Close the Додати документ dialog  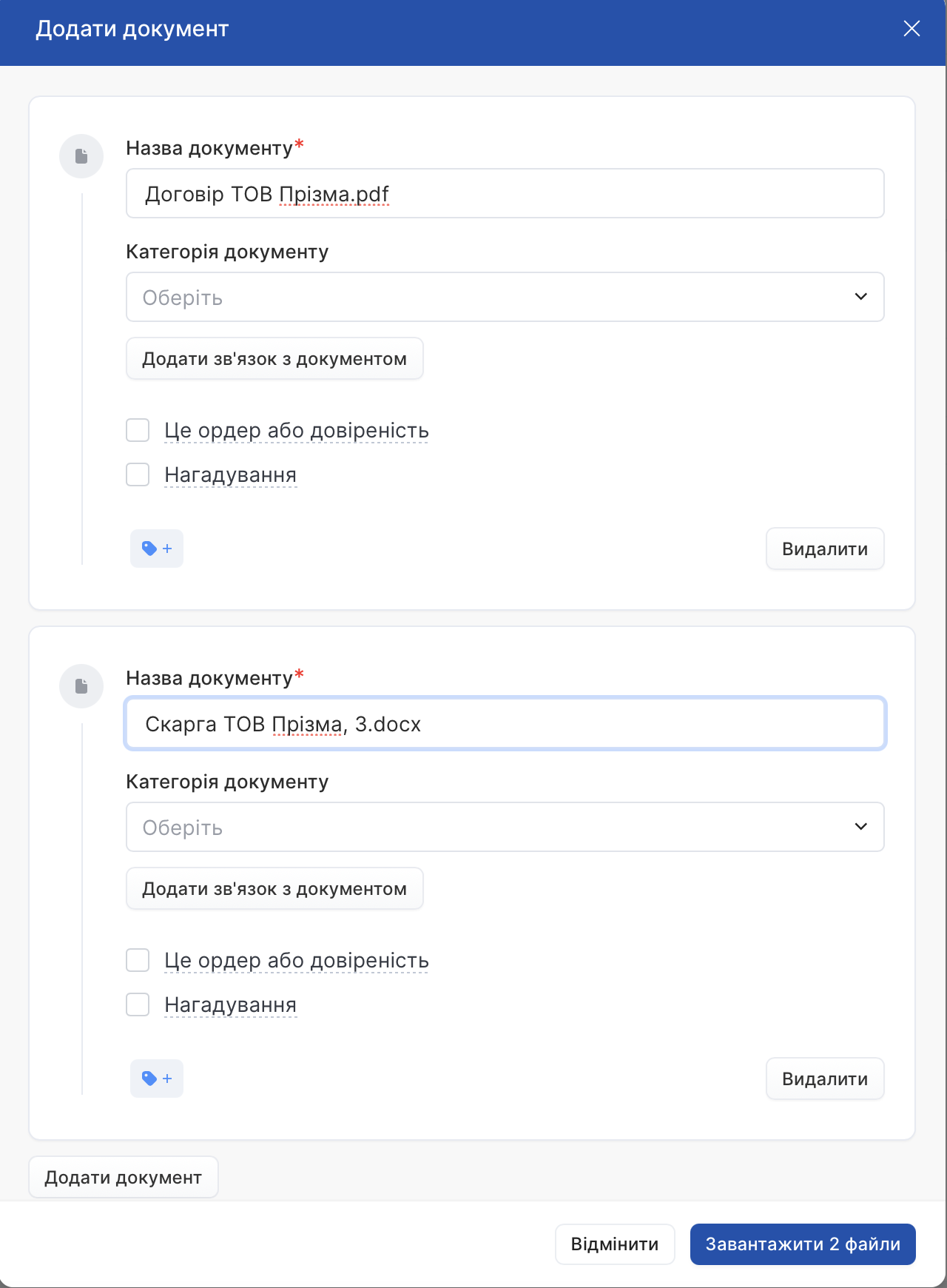[911, 29]
